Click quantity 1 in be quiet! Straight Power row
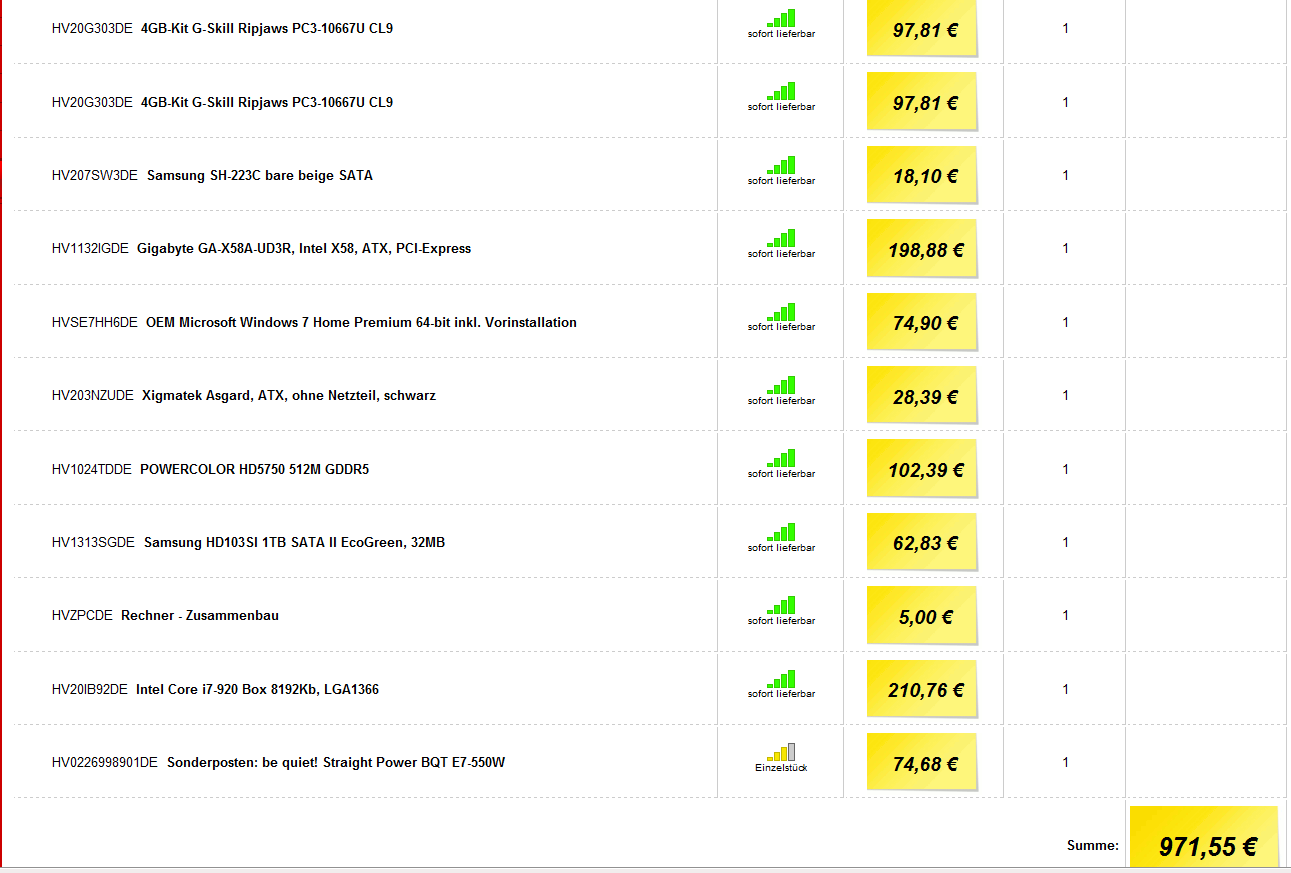 click(x=1065, y=762)
